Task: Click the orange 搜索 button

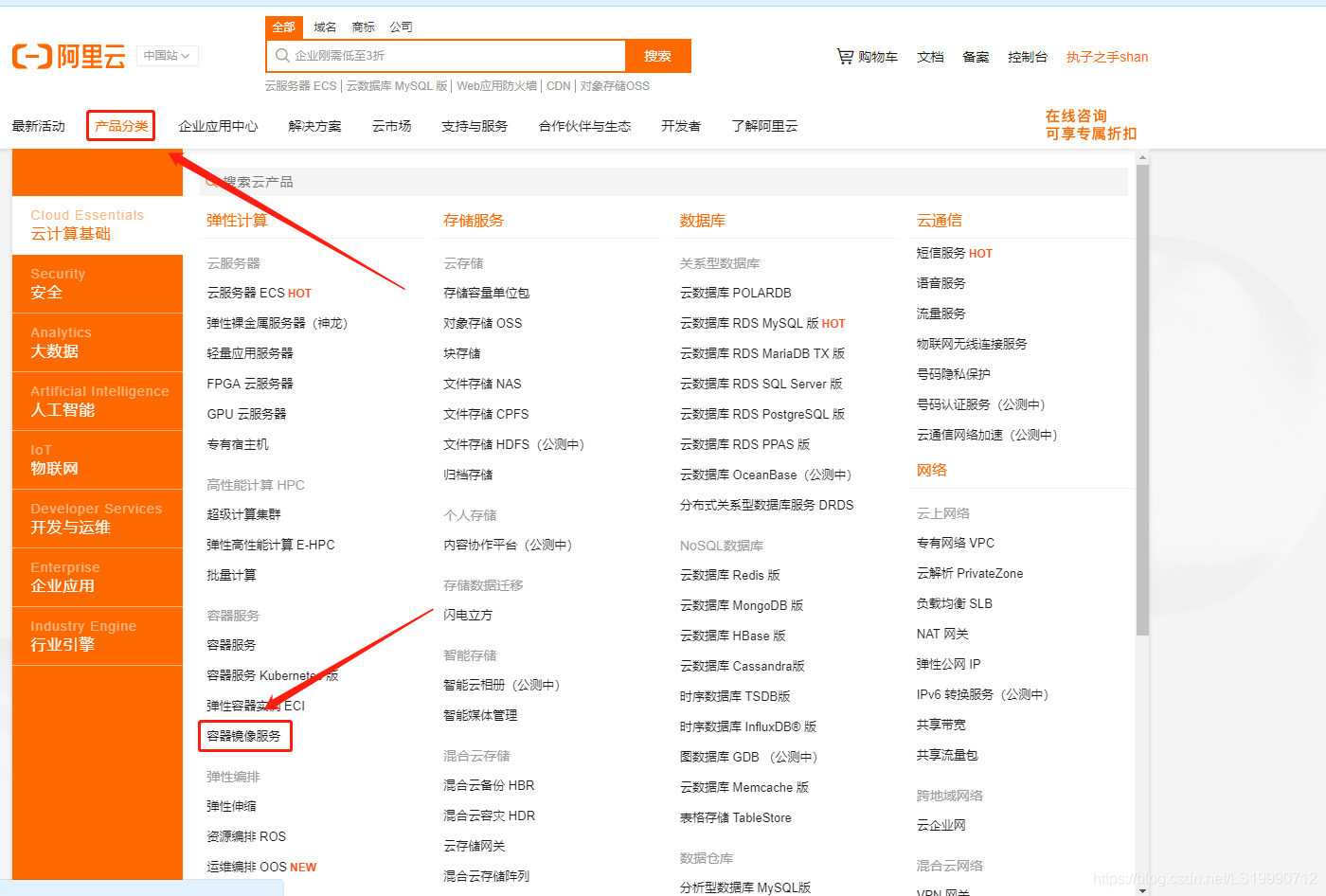Action: click(x=658, y=56)
